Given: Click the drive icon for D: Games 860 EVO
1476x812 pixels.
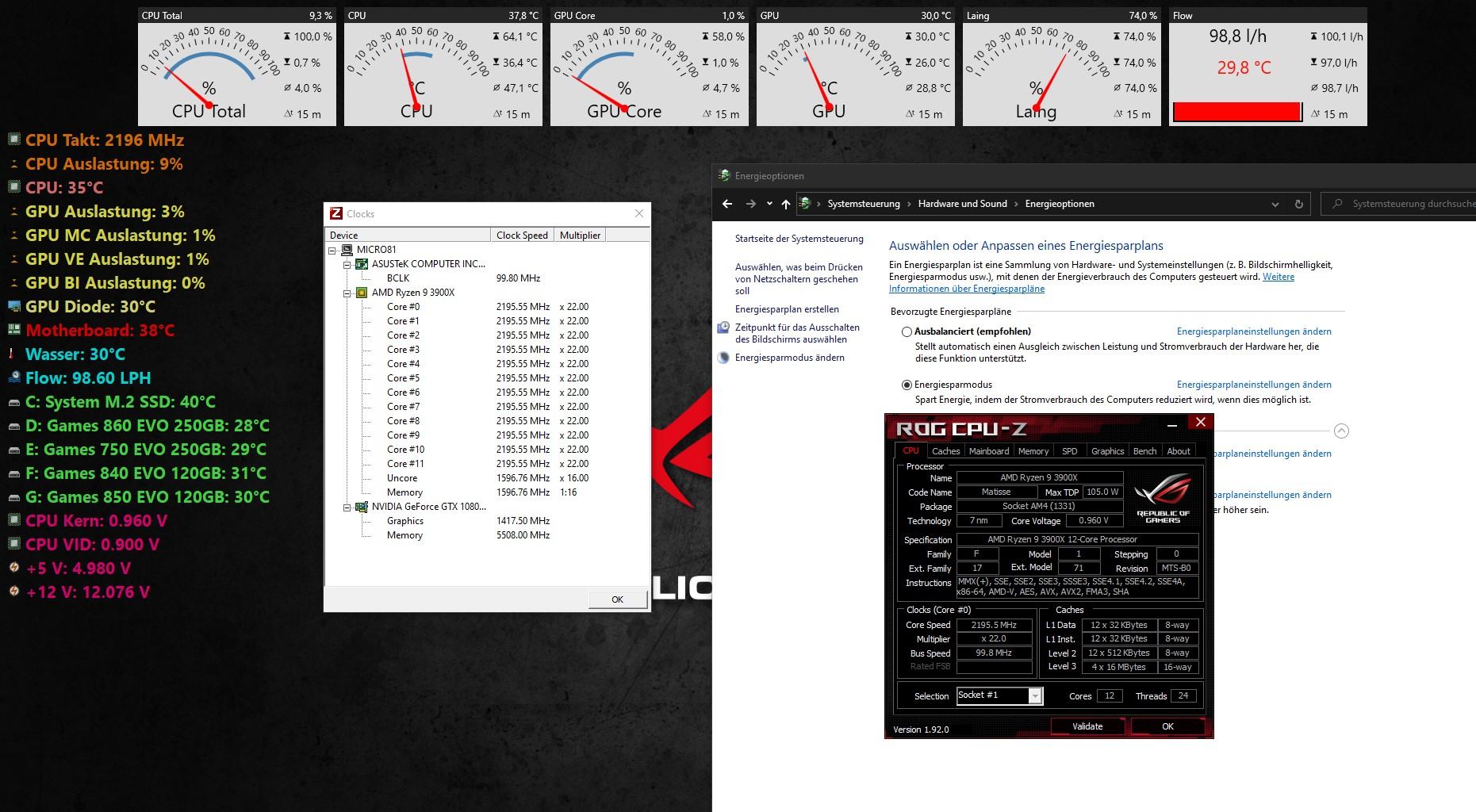Looking at the screenshot, I should (13, 426).
